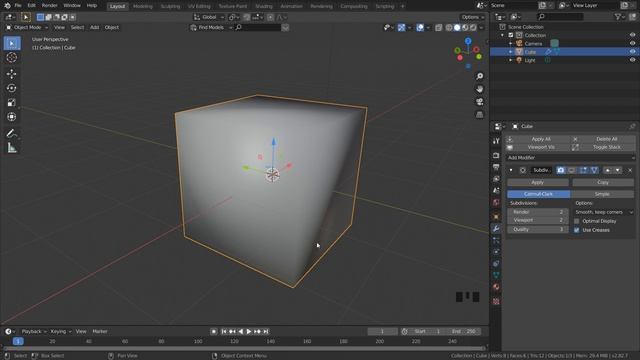Click the play animation button
This screenshot has width=640, height=360.
[x=249, y=332]
